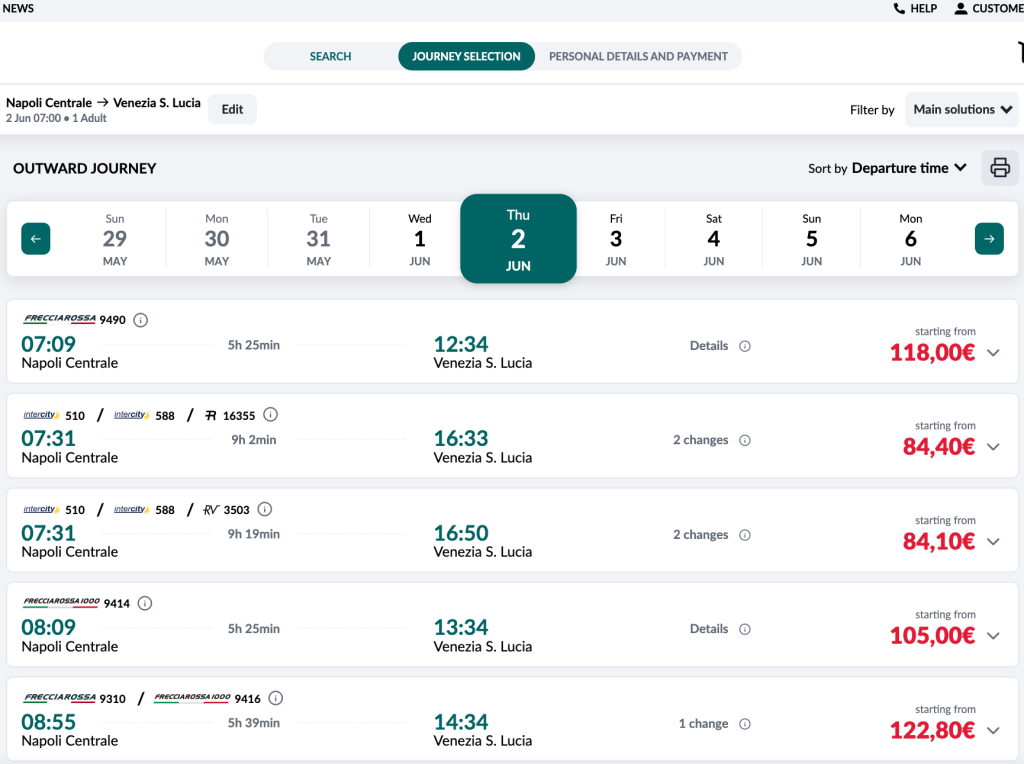Click the 07:09 departure time
1024x764 pixels.
tap(48, 344)
